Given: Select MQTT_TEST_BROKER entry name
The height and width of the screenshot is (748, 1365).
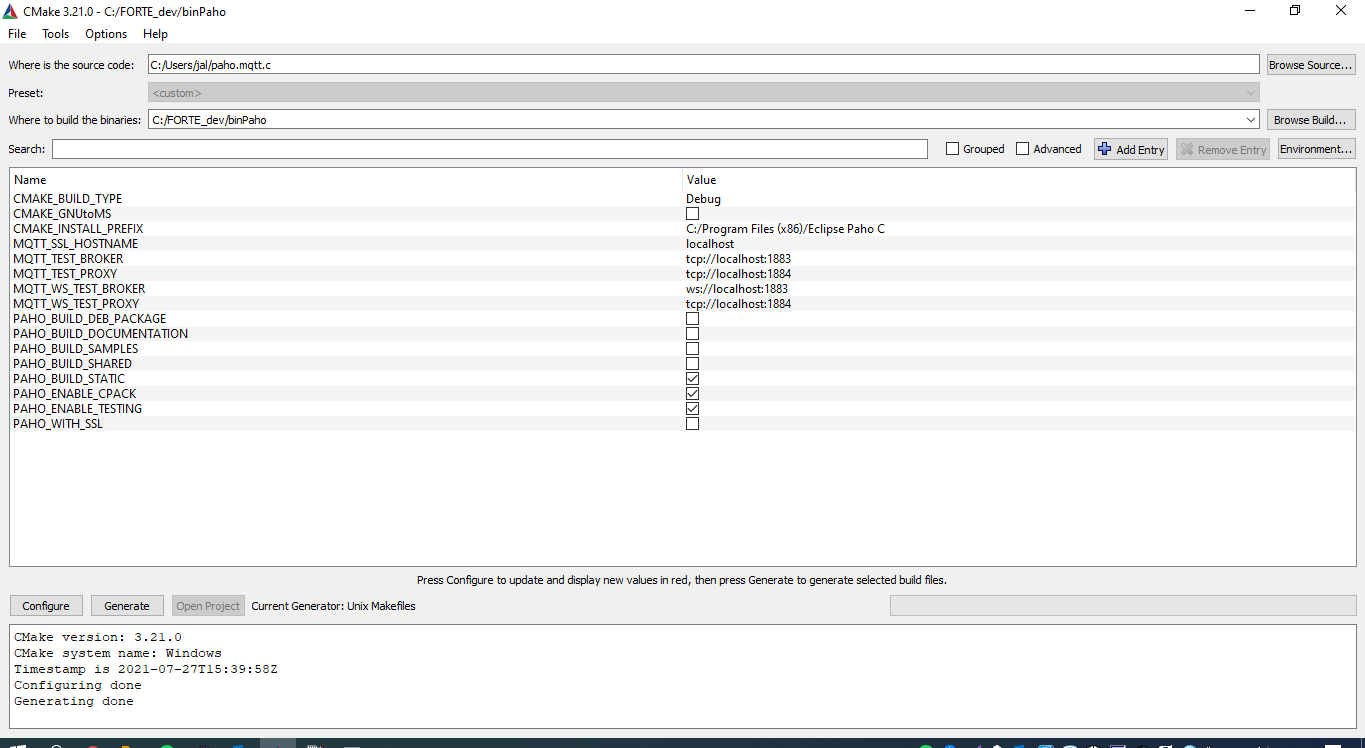Looking at the screenshot, I should pyautogui.click(x=68, y=259).
